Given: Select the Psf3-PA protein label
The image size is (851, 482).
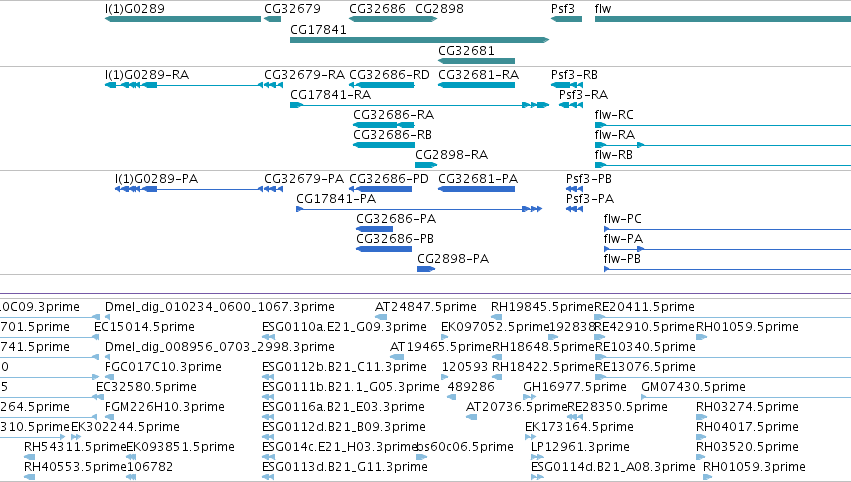Looking at the screenshot, I should (590, 199).
